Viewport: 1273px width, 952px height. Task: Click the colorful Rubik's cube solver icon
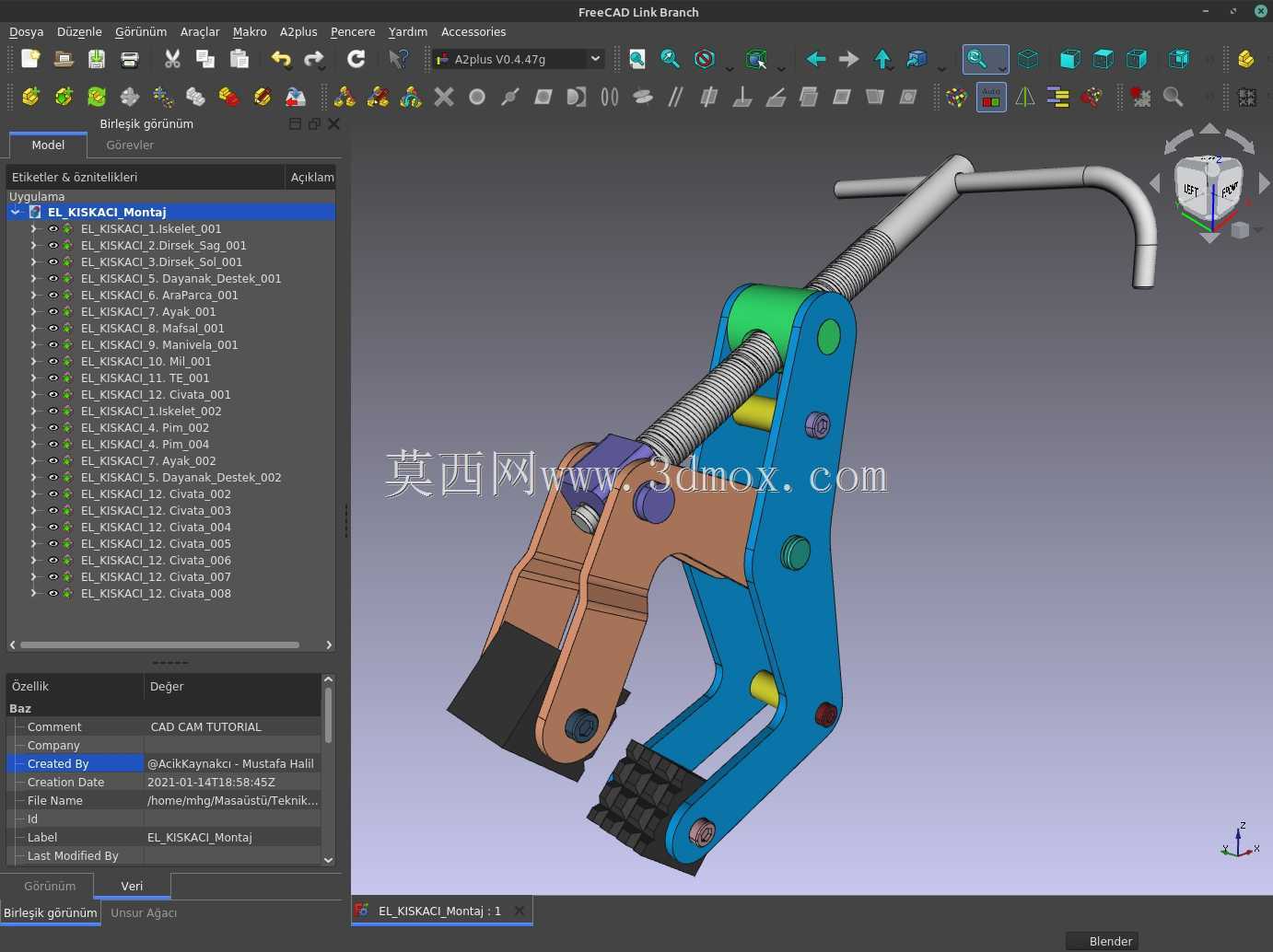point(958,97)
